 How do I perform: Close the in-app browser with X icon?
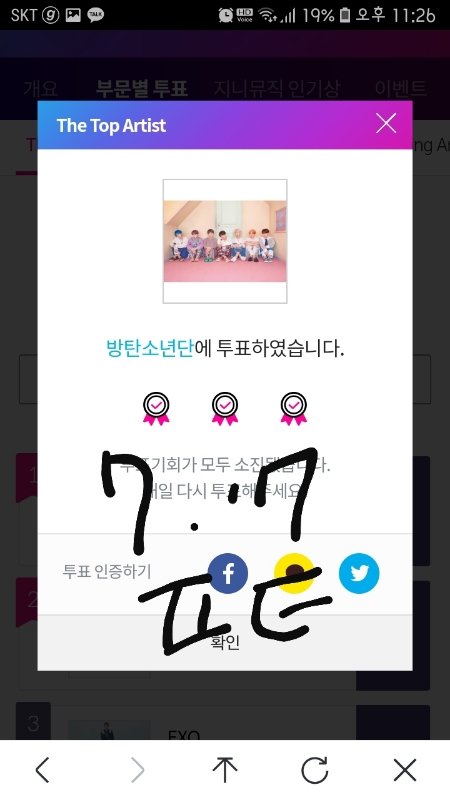(405, 770)
